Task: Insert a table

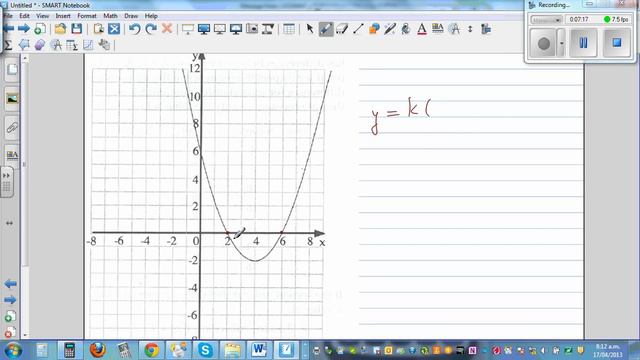Action: coord(289,29)
